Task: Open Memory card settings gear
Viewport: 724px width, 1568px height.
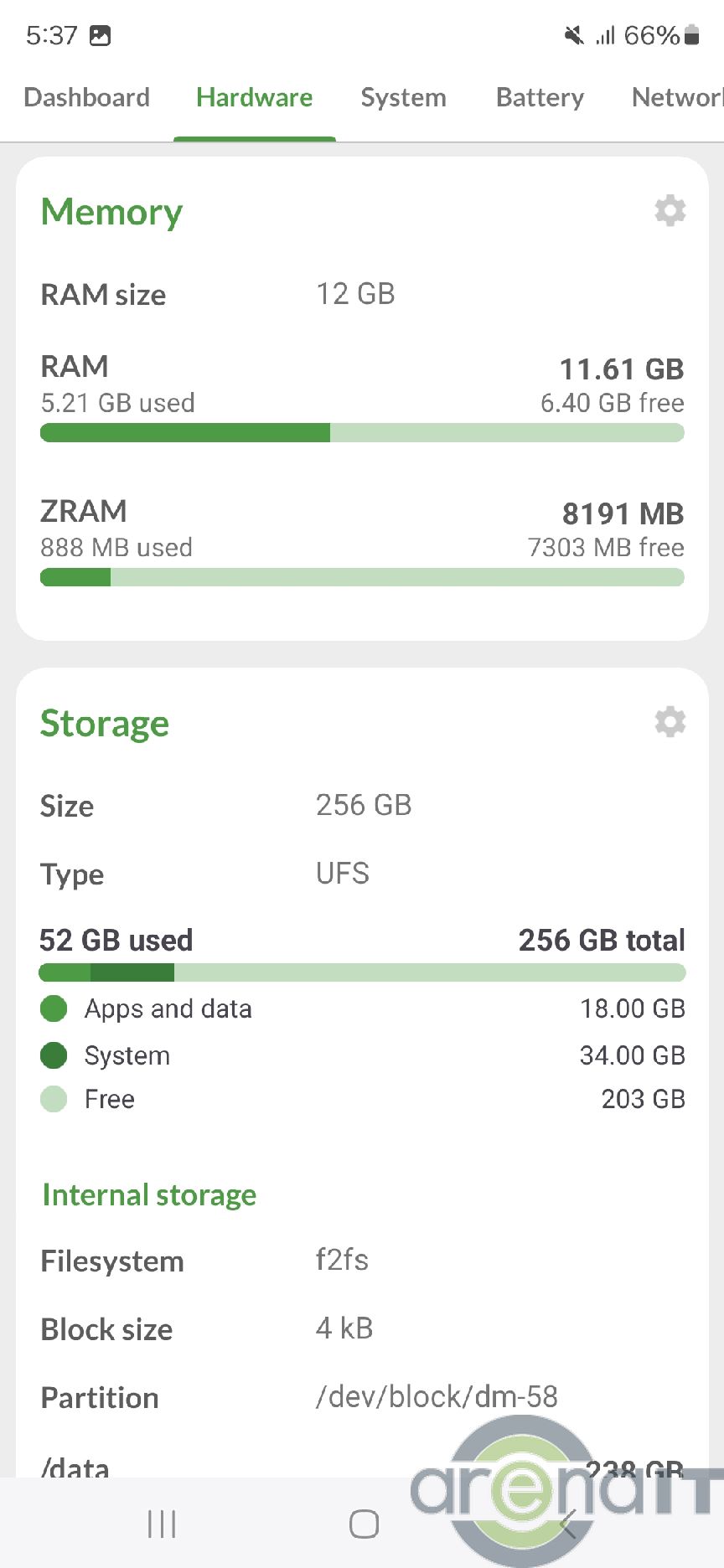Action: point(670,211)
